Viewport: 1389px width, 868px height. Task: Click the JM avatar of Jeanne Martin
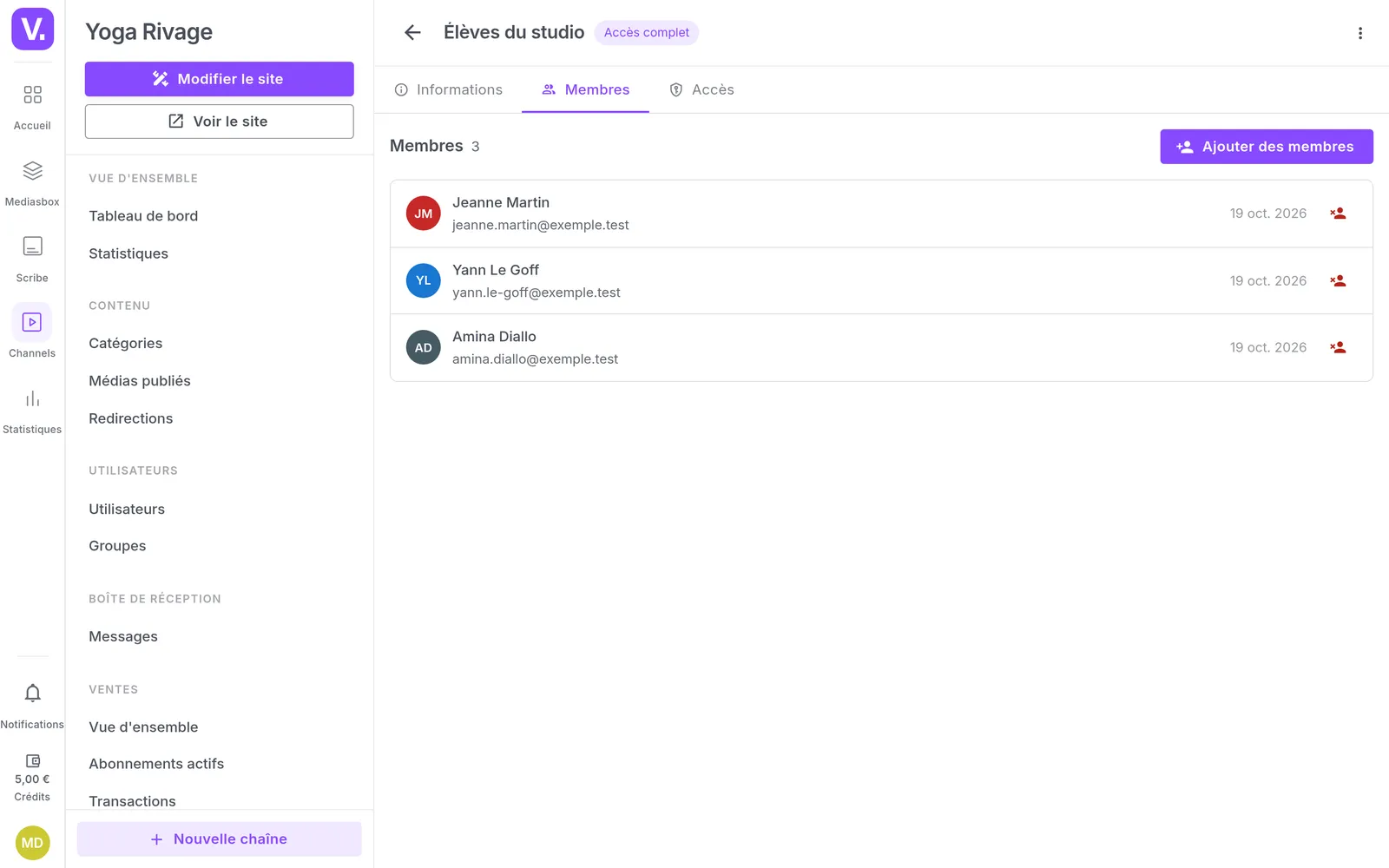pyautogui.click(x=423, y=214)
